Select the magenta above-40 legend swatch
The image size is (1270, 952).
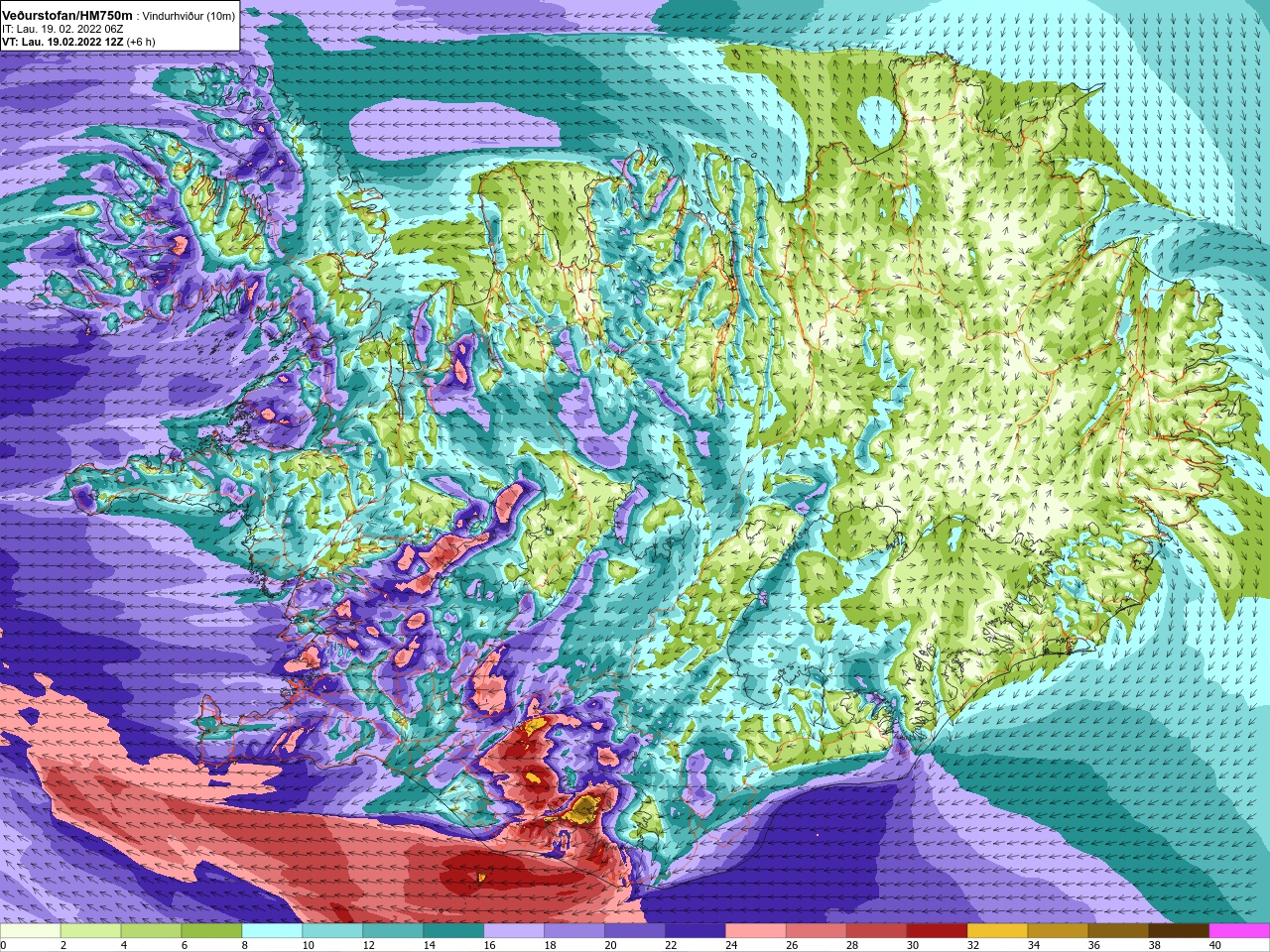1240,931
